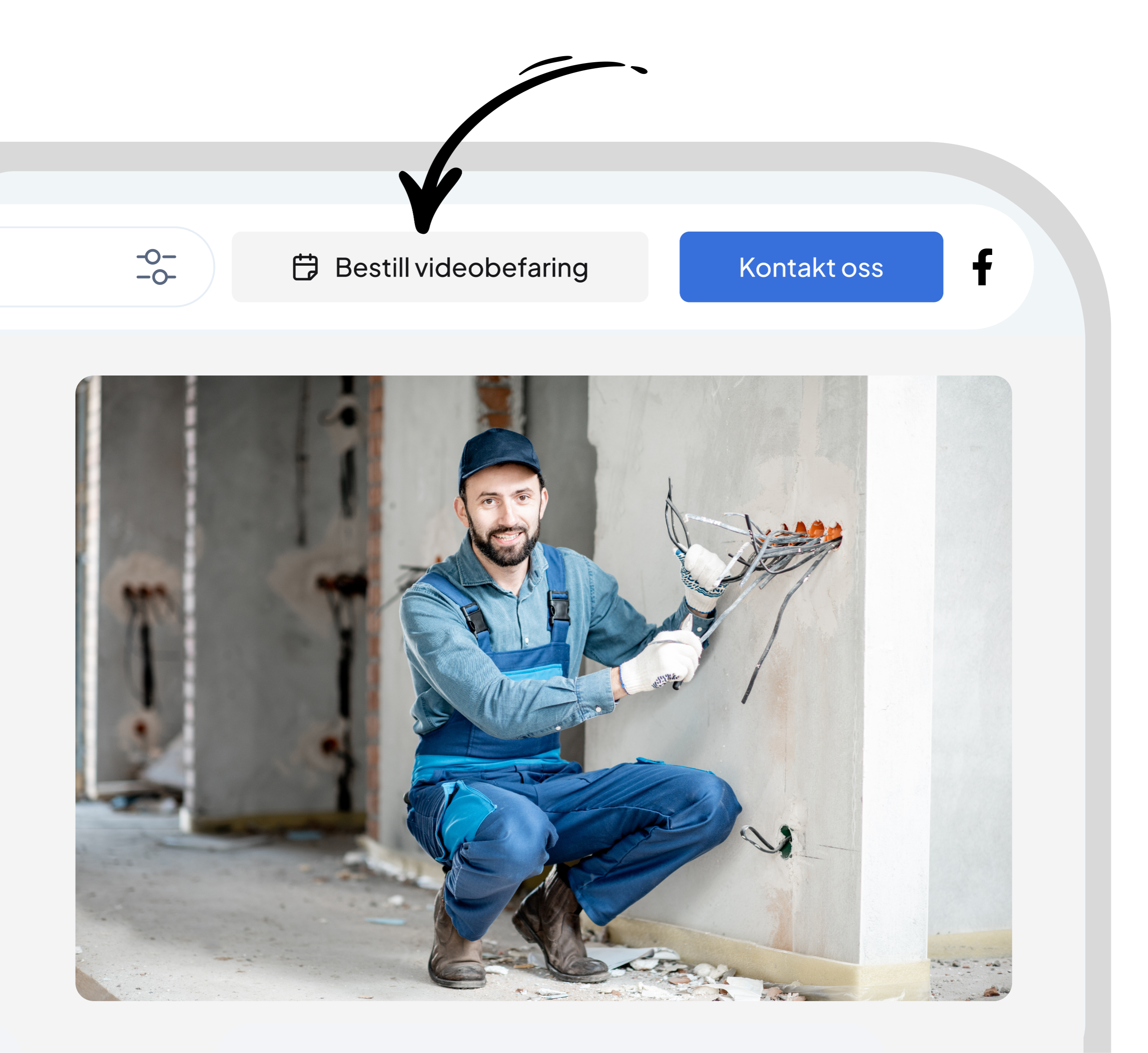
Task: Book a video inspection from header
Action: (x=440, y=267)
